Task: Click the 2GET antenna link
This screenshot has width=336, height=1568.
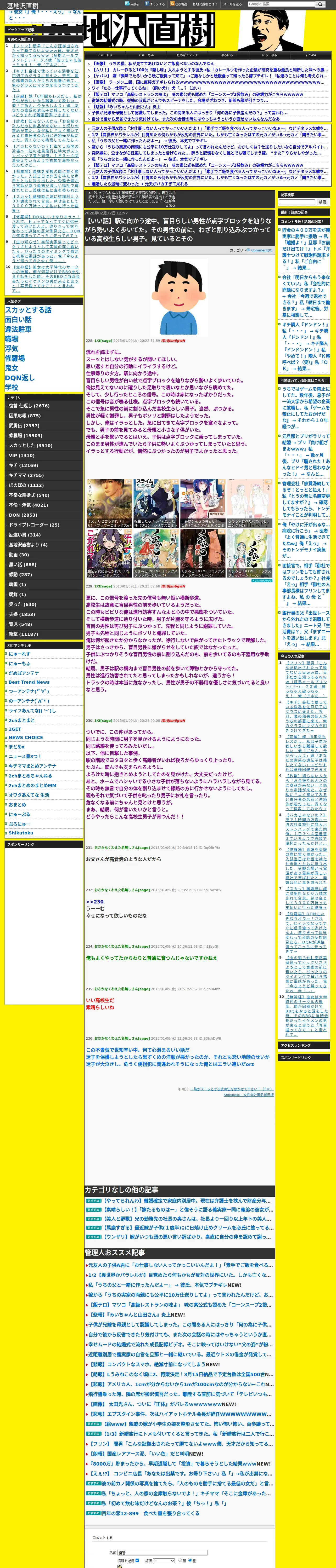Action: tap(15, 729)
